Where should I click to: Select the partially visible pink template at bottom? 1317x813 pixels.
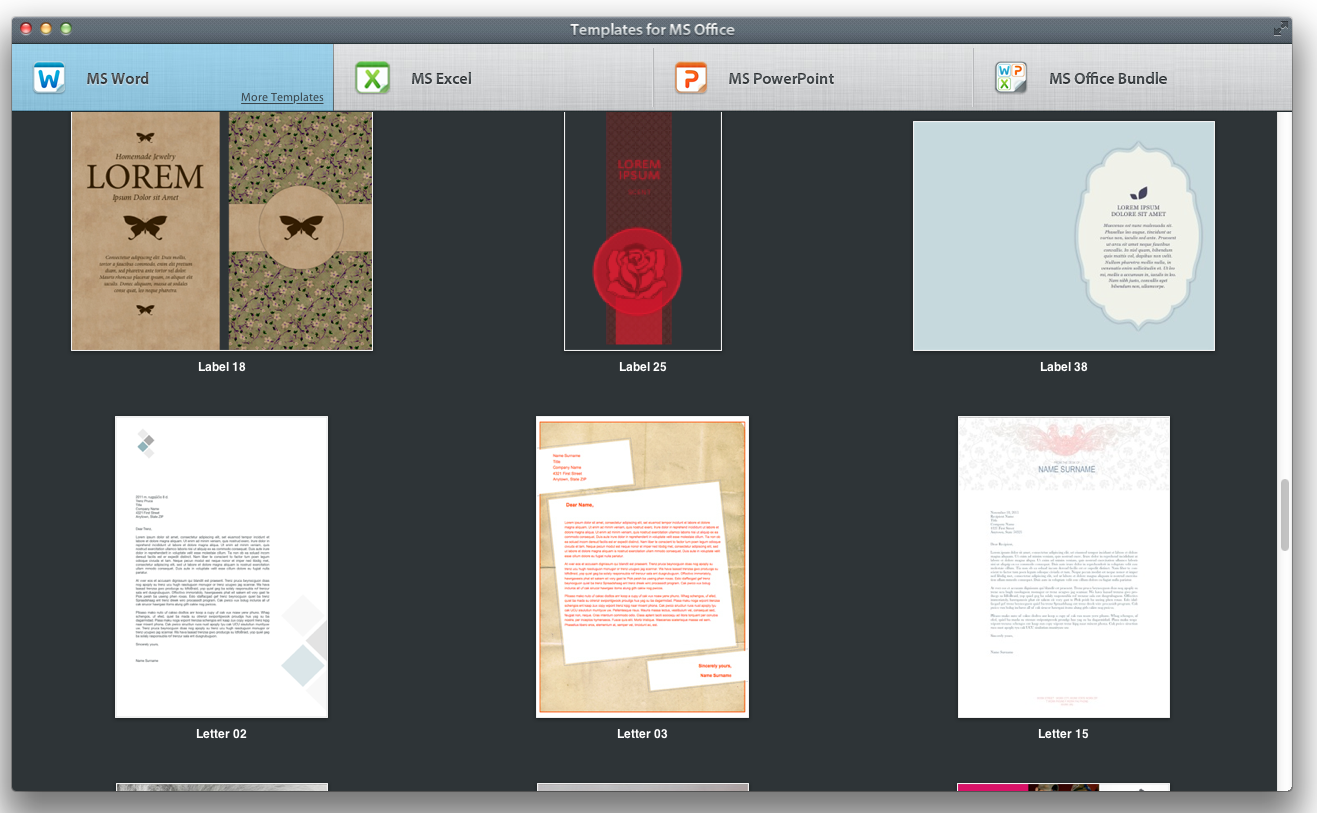pyautogui.click(x=1063, y=787)
